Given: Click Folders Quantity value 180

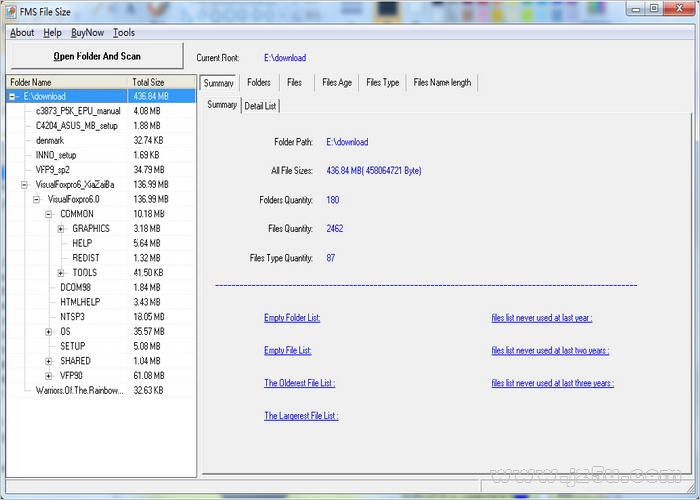Looking at the screenshot, I should (333, 200).
